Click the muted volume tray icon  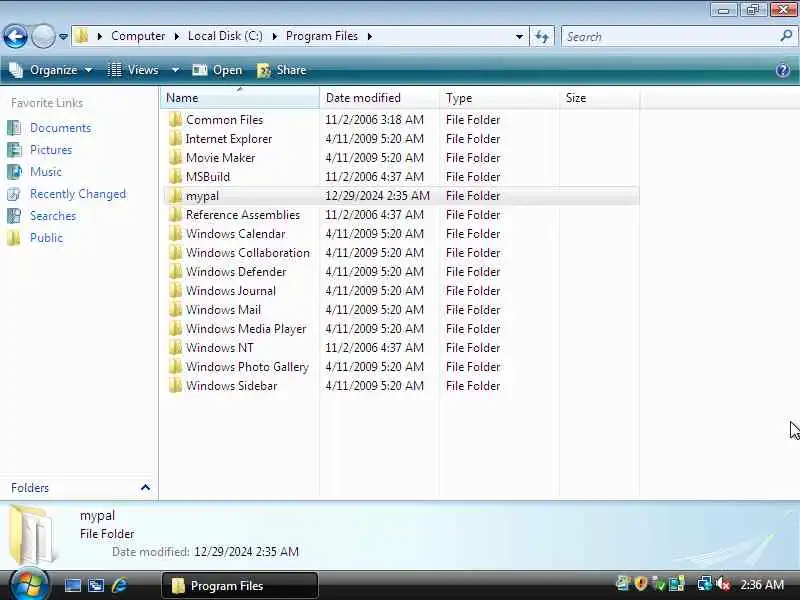pyautogui.click(x=723, y=584)
